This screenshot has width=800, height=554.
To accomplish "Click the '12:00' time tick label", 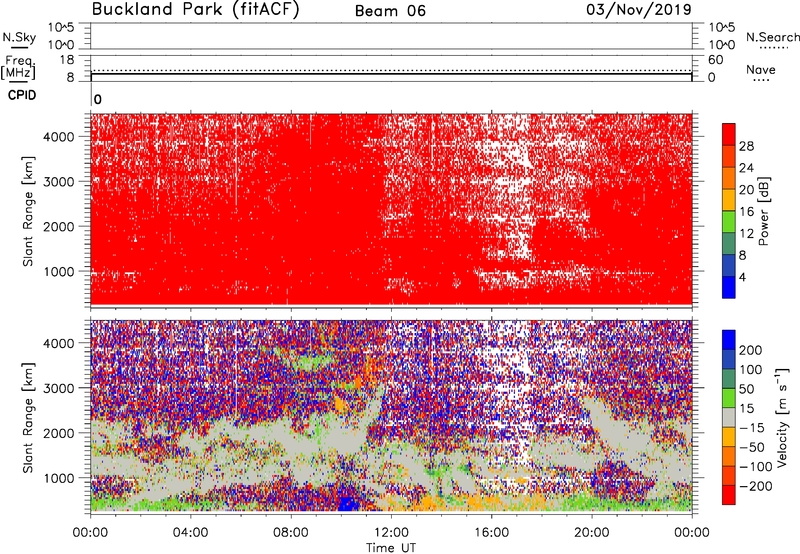I will (x=391, y=533).
